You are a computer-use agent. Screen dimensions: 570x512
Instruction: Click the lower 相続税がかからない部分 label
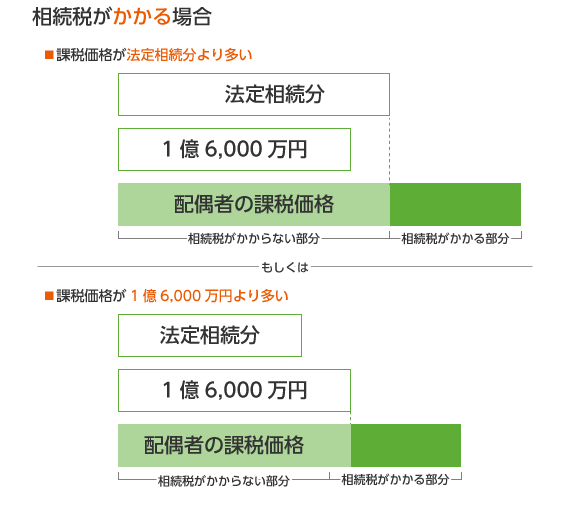[x=224, y=481]
